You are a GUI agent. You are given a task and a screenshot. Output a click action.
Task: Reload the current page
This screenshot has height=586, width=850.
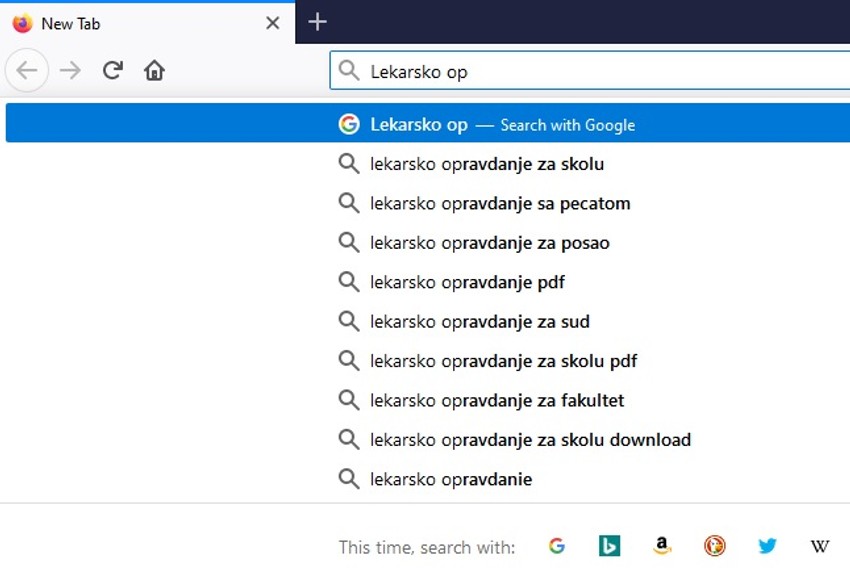[113, 71]
